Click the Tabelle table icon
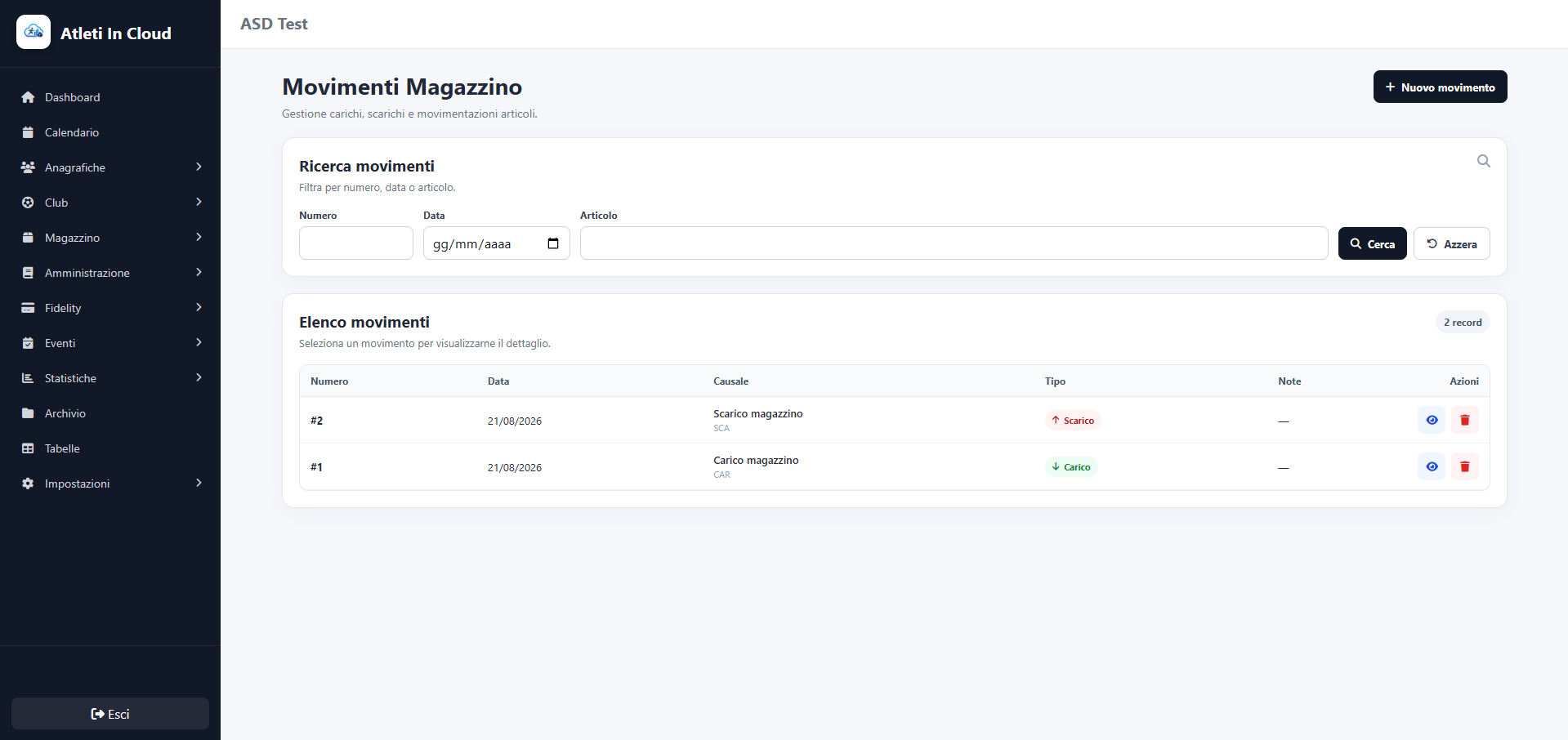 (28, 448)
